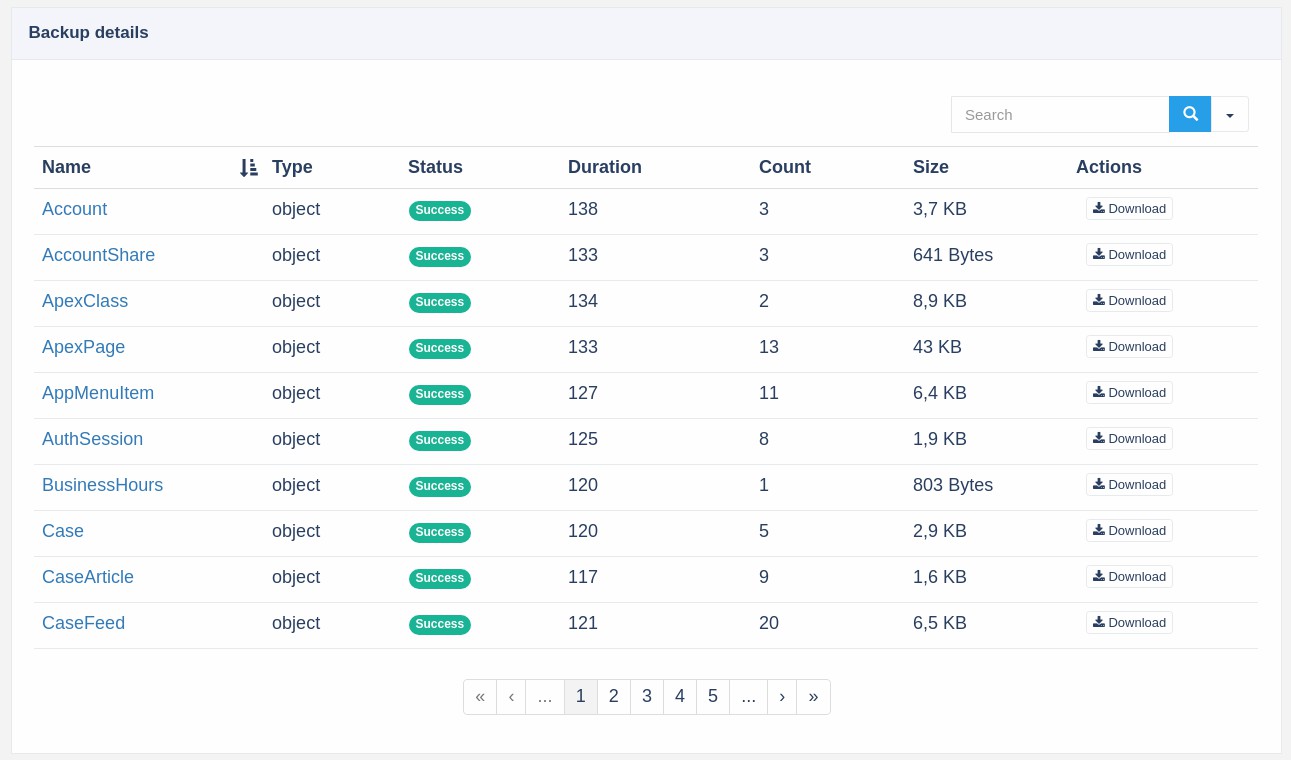
Task: Click the Name column header text
Action: 66,167
